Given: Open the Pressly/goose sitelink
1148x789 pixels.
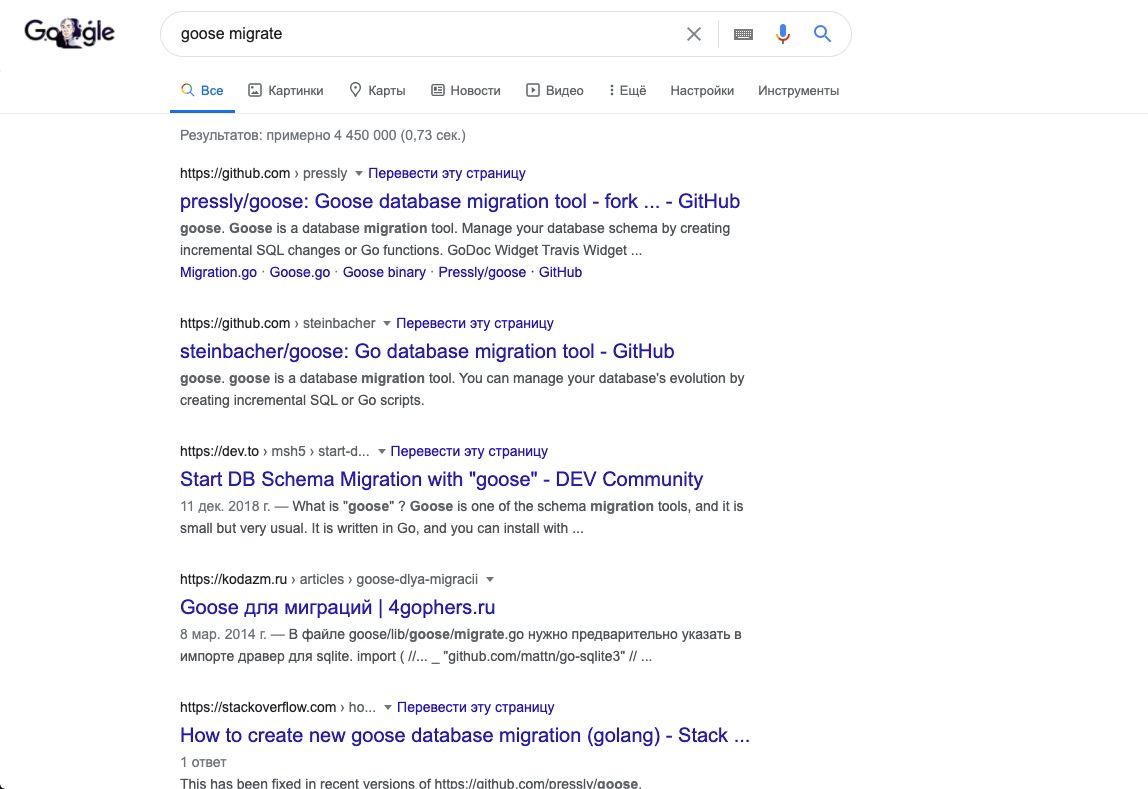Looking at the screenshot, I should 482,272.
